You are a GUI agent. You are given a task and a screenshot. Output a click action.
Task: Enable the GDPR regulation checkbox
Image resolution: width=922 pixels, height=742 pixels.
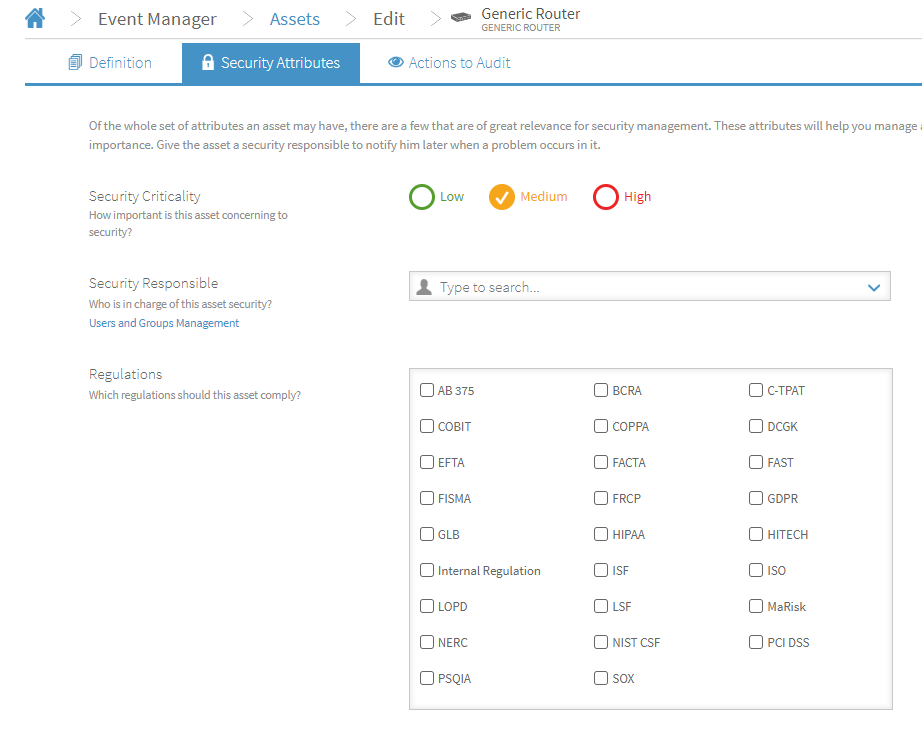(756, 498)
